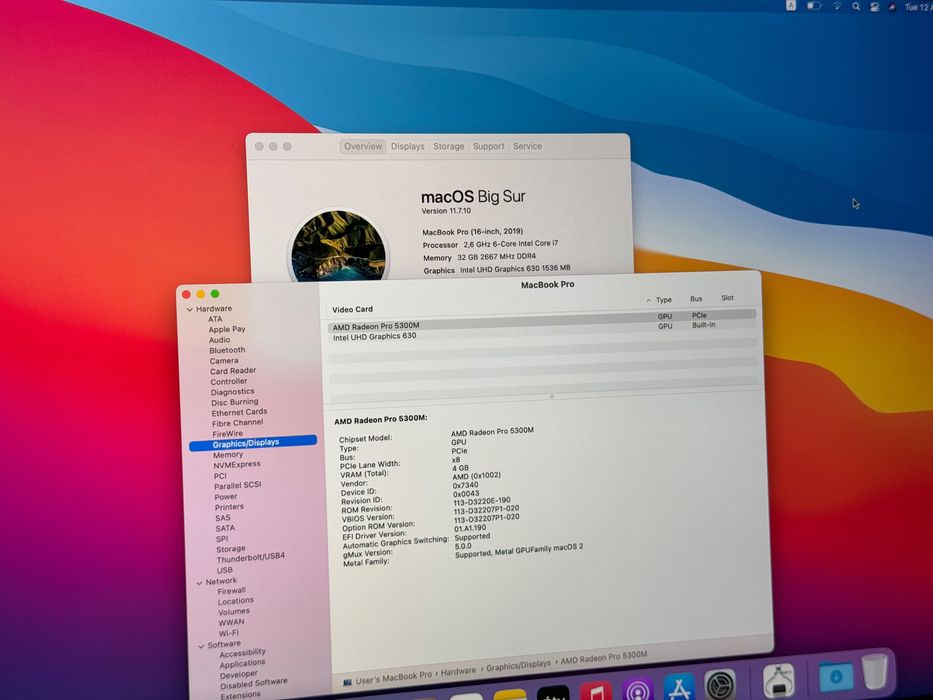Collapse the Network section in sidebar

pos(199,583)
